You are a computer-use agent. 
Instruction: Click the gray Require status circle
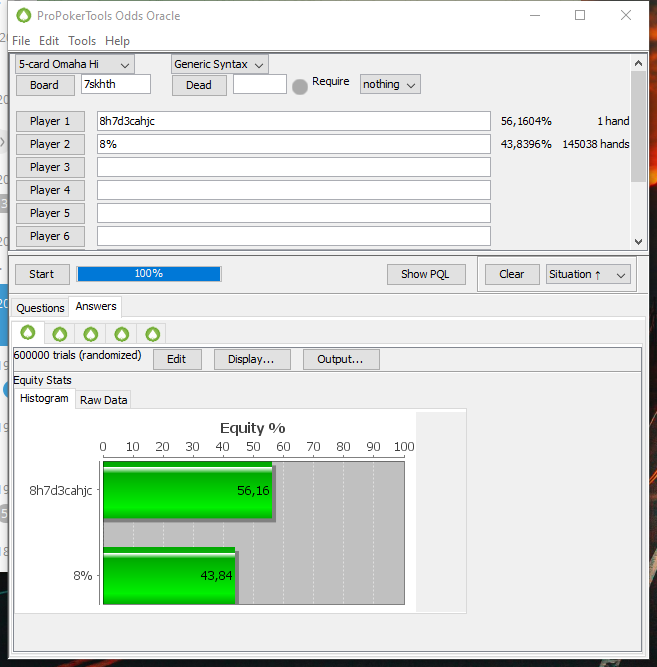coord(300,87)
